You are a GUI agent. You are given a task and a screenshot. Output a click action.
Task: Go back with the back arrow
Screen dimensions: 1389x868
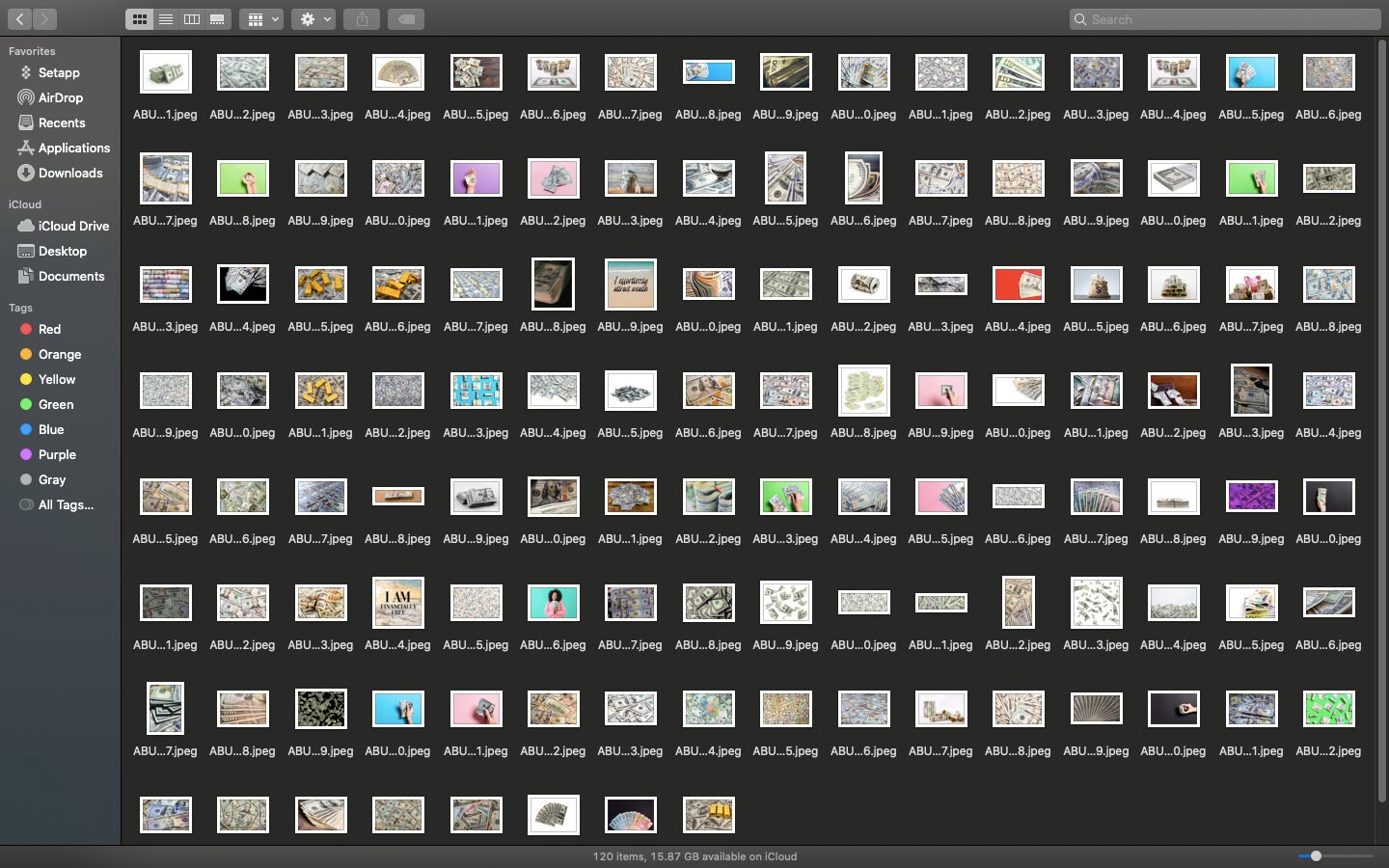click(x=19, y=19)
